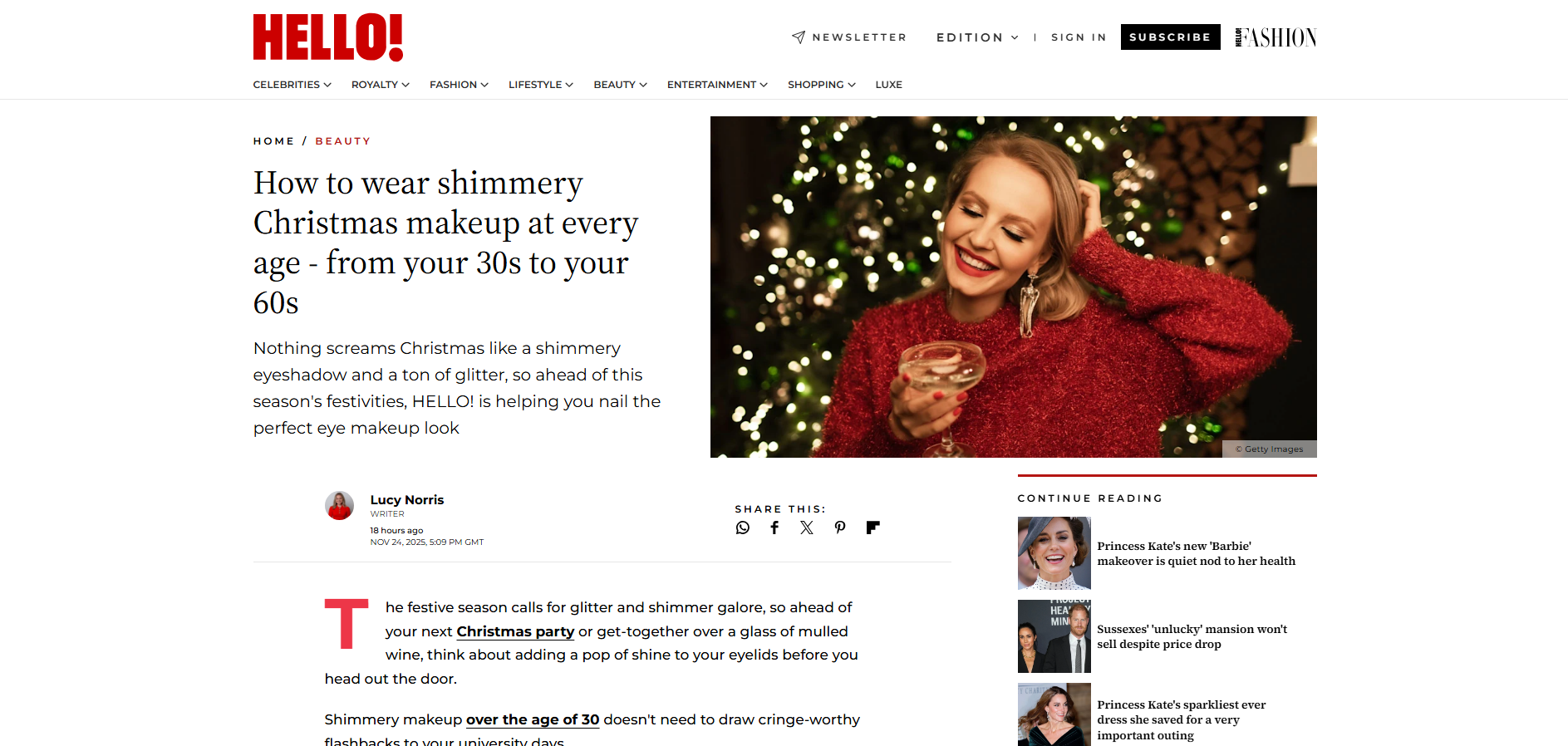The image size is (1568, 746).
Task: Open the Christmas party link
Action: [515, 631]
